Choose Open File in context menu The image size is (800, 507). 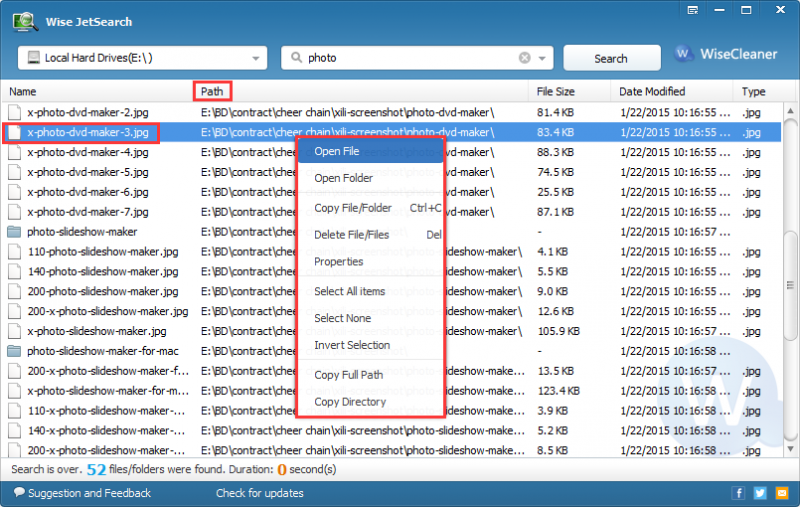tap(370, 151)
